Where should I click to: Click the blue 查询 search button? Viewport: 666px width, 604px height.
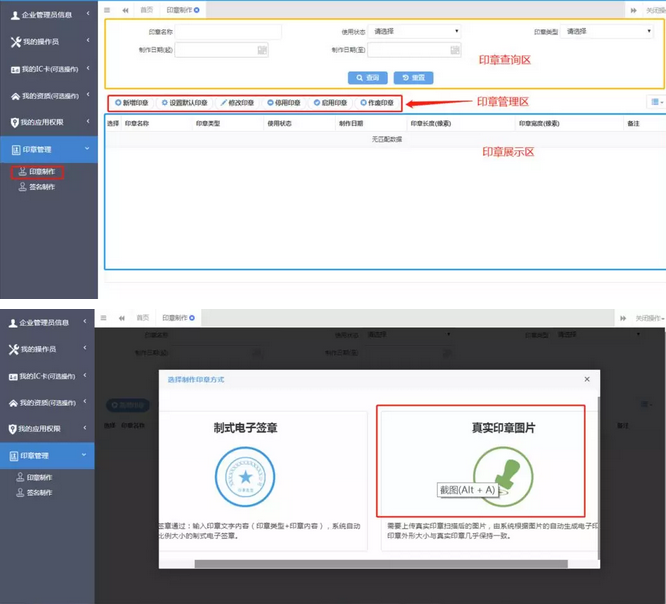point(367,77)
